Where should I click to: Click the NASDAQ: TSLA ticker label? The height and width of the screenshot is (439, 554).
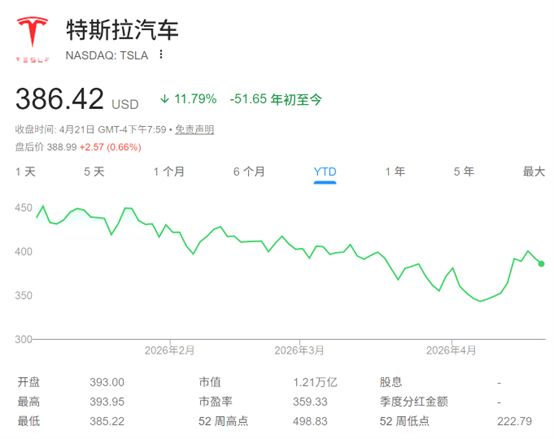coord(107,55)
